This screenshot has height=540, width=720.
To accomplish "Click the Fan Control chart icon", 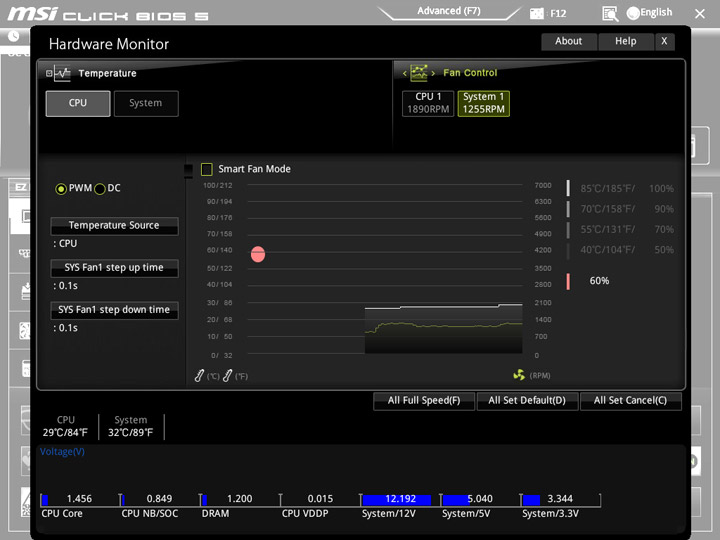I will pyautogui.click(x=419, y=73).
